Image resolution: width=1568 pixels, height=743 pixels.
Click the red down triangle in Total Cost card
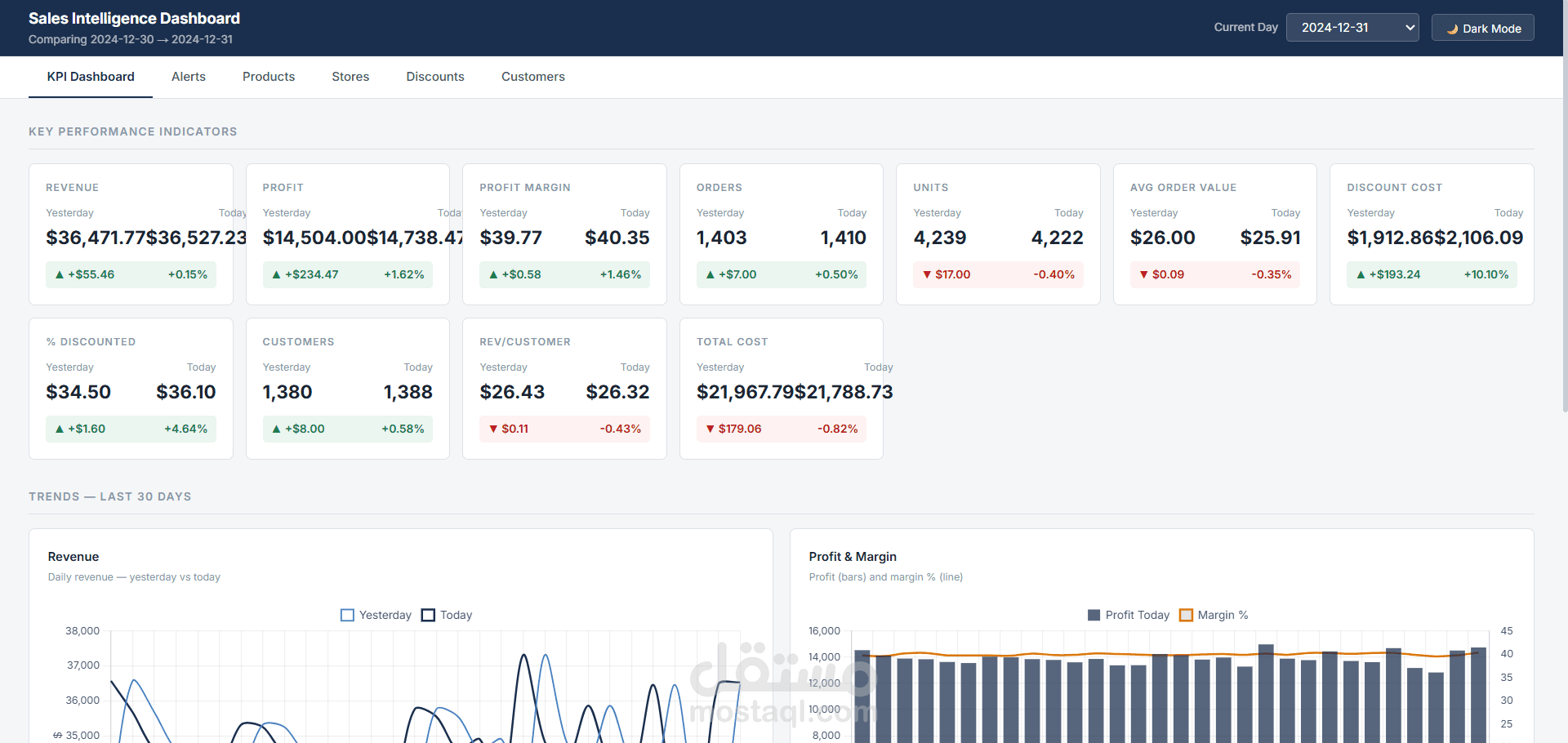710,429
